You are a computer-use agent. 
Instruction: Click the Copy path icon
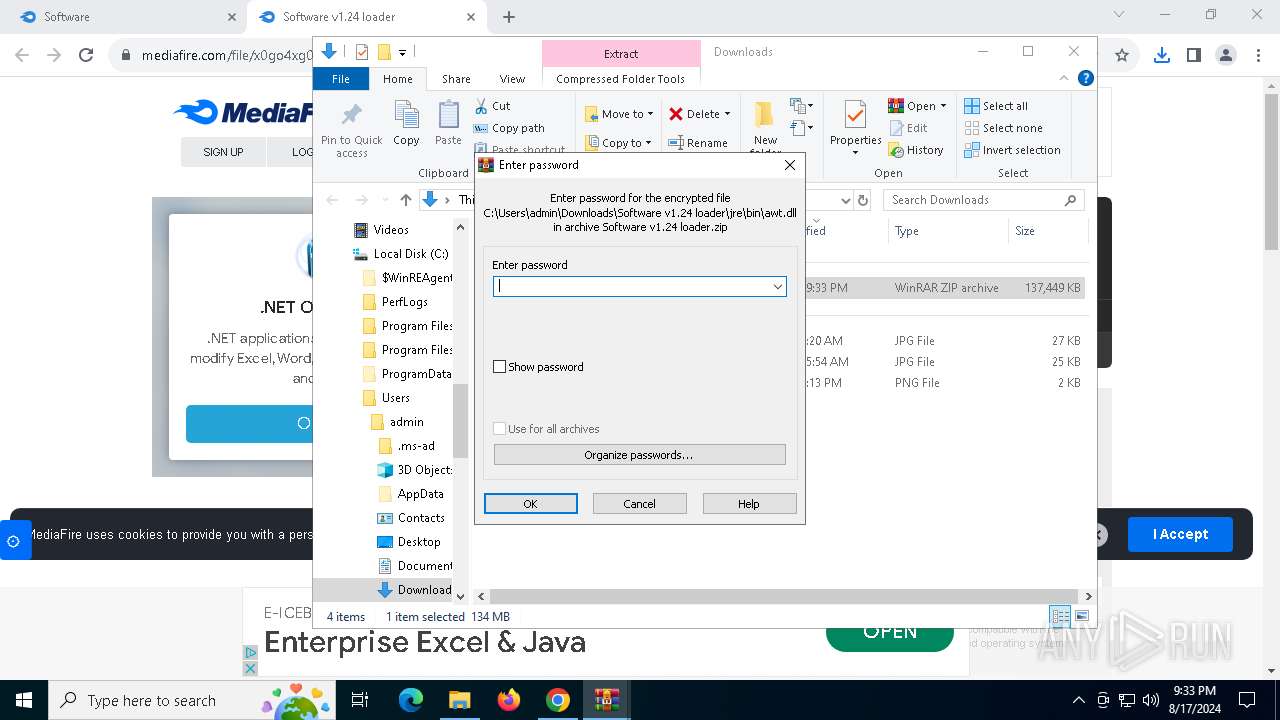click(481, 128)
